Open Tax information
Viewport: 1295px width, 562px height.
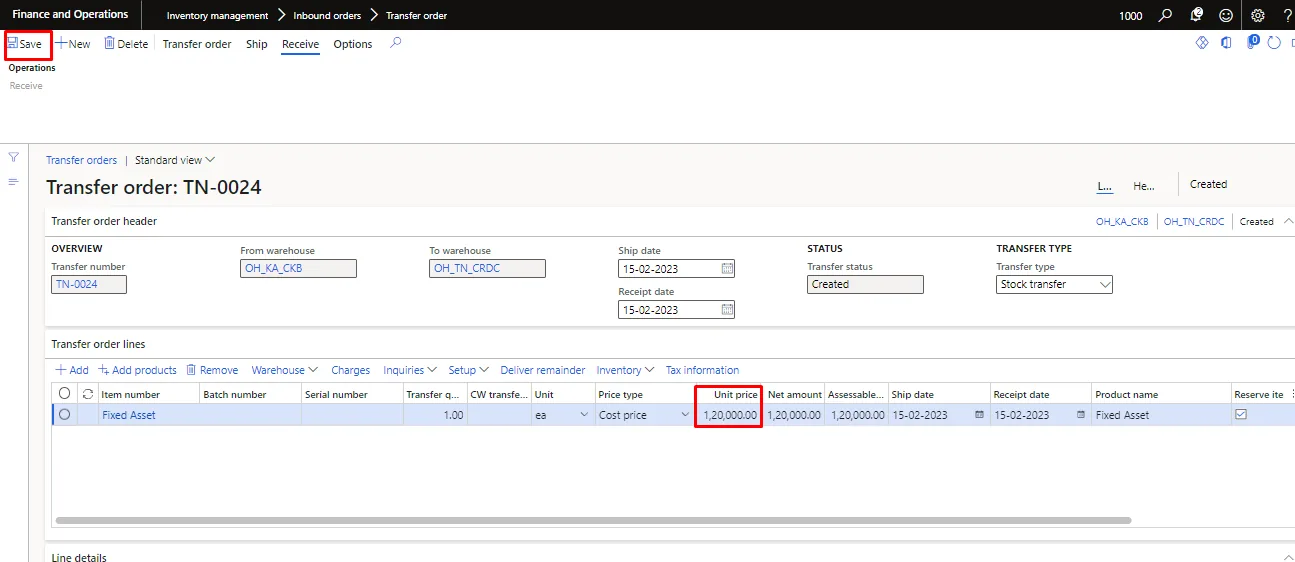pyautogui.click(x=702, y=370)
